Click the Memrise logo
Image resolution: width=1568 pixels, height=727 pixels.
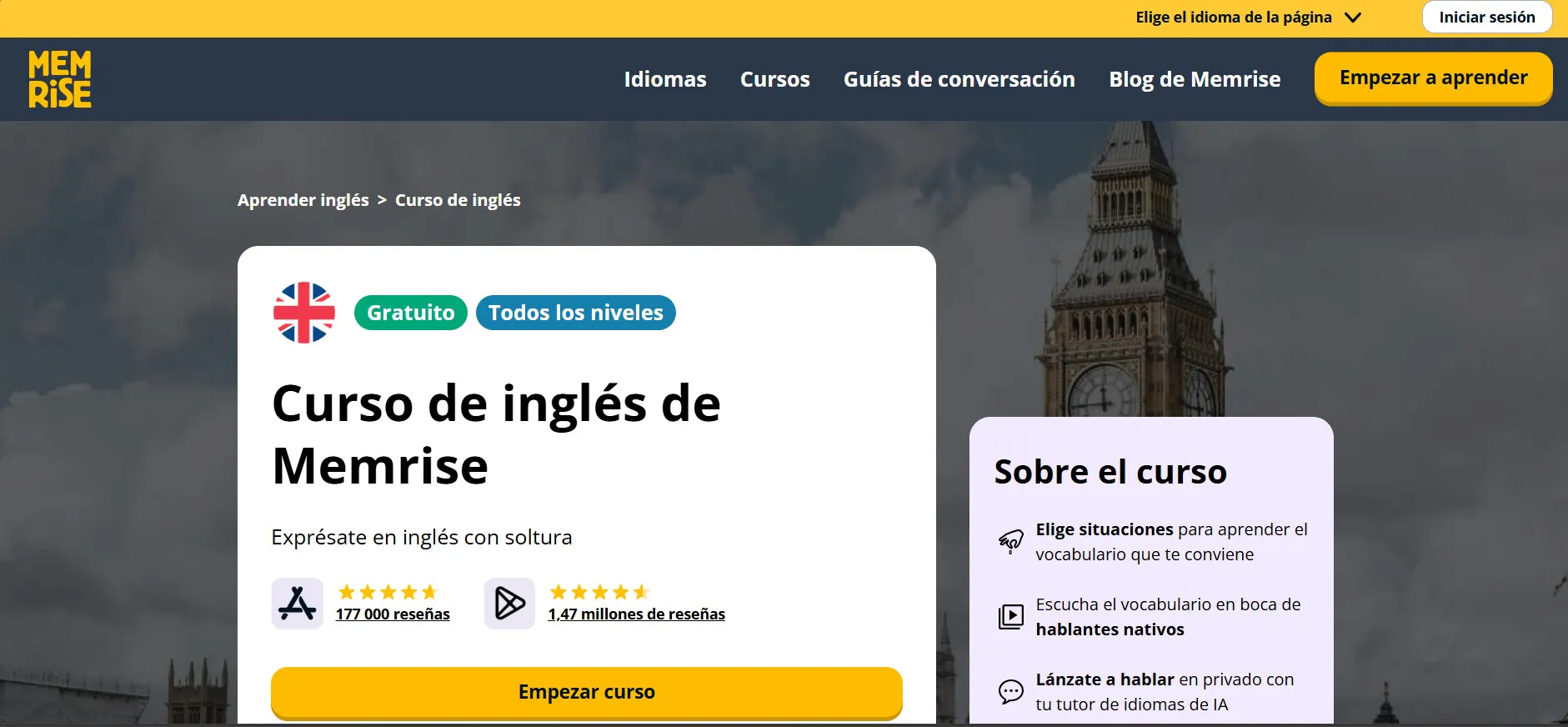[60, 79]
